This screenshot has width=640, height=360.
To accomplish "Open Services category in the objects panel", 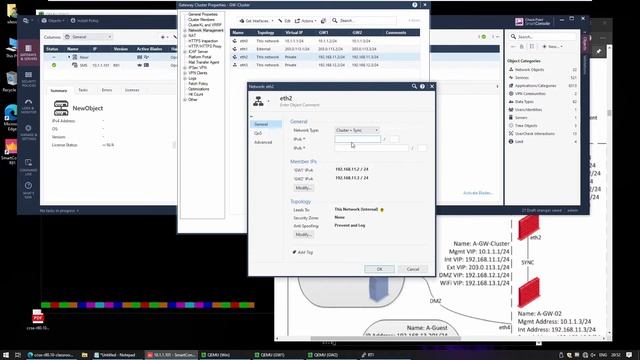I will (522, 78).
